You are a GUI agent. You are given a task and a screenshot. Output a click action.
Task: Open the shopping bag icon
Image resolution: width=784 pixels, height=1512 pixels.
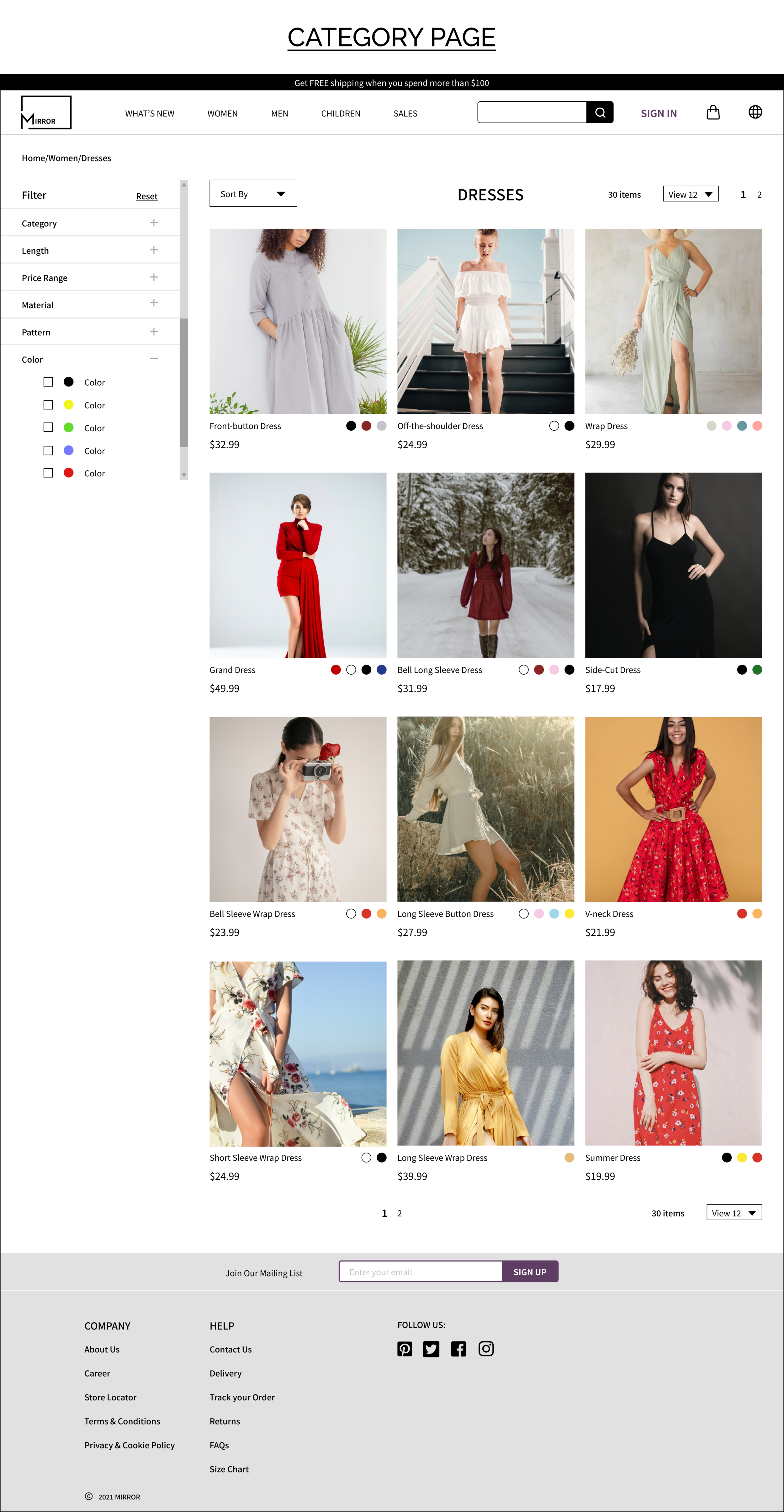712,112
